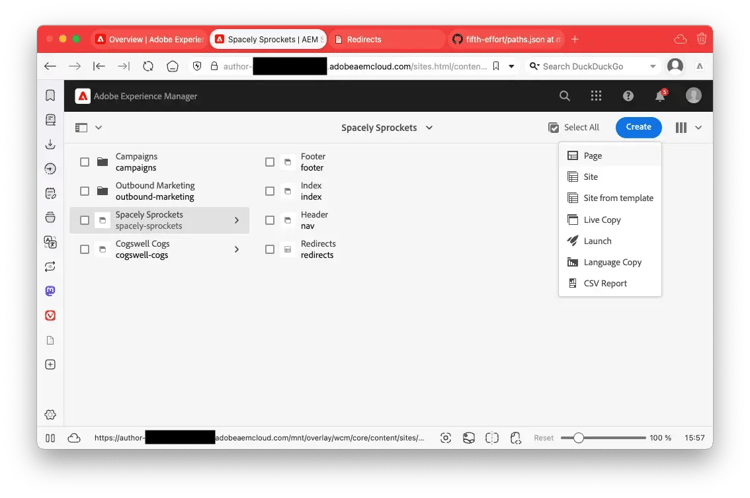This screenshot has height=498, width=750.
Task: Expand the Spacely Sprockets breadcrumb dropdown
Action: [x=429, y=128]
